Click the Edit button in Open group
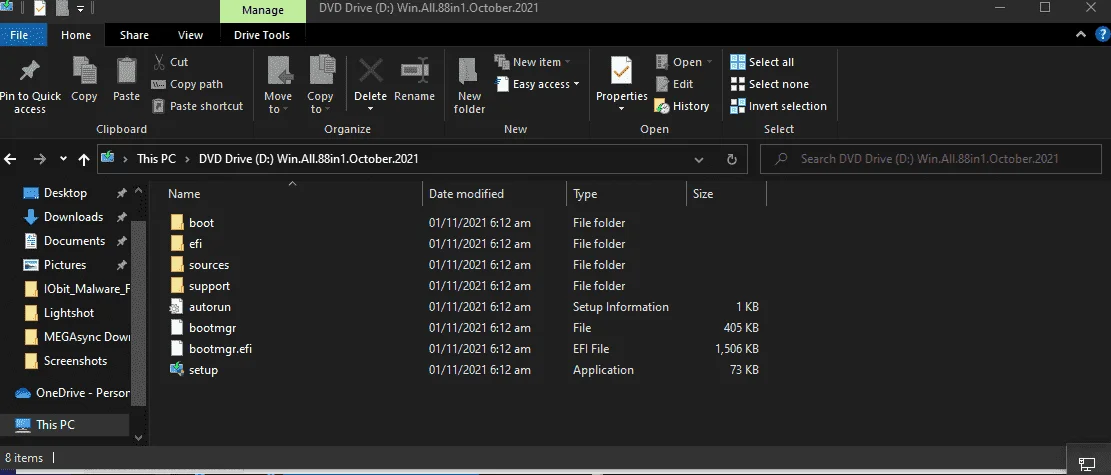 point(674,84)
